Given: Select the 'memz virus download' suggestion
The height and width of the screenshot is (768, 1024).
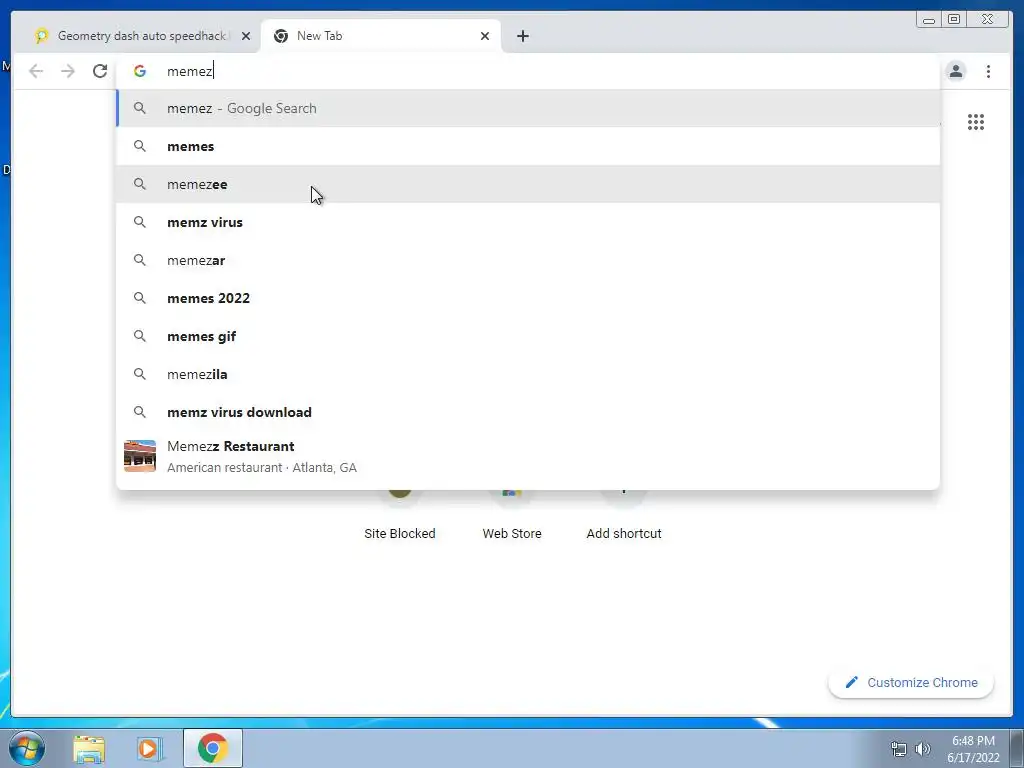Looking at the screenshot, I should (528, 412).
